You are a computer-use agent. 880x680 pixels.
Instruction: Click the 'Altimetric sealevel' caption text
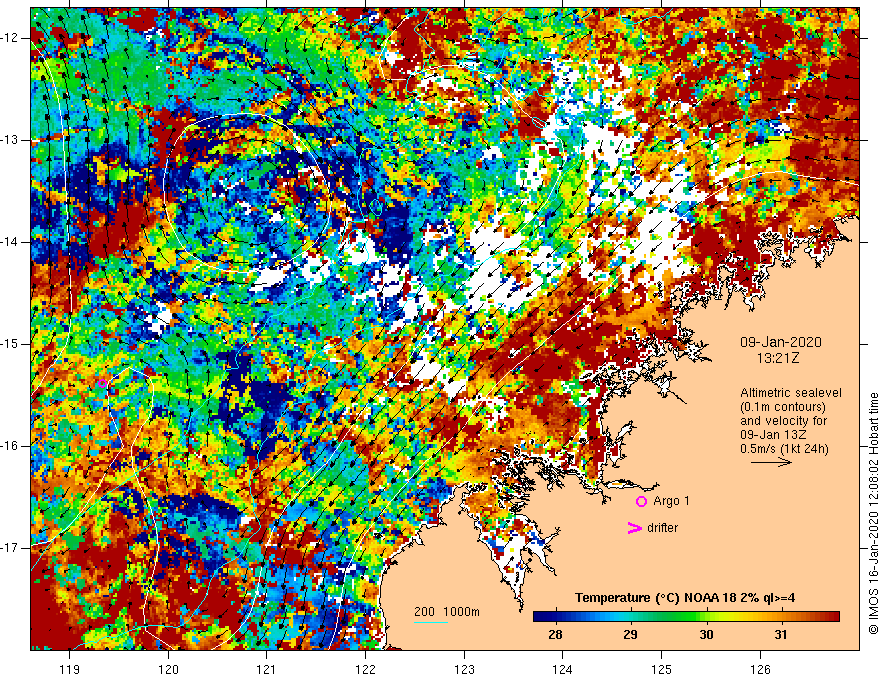[x=791, y=393]
